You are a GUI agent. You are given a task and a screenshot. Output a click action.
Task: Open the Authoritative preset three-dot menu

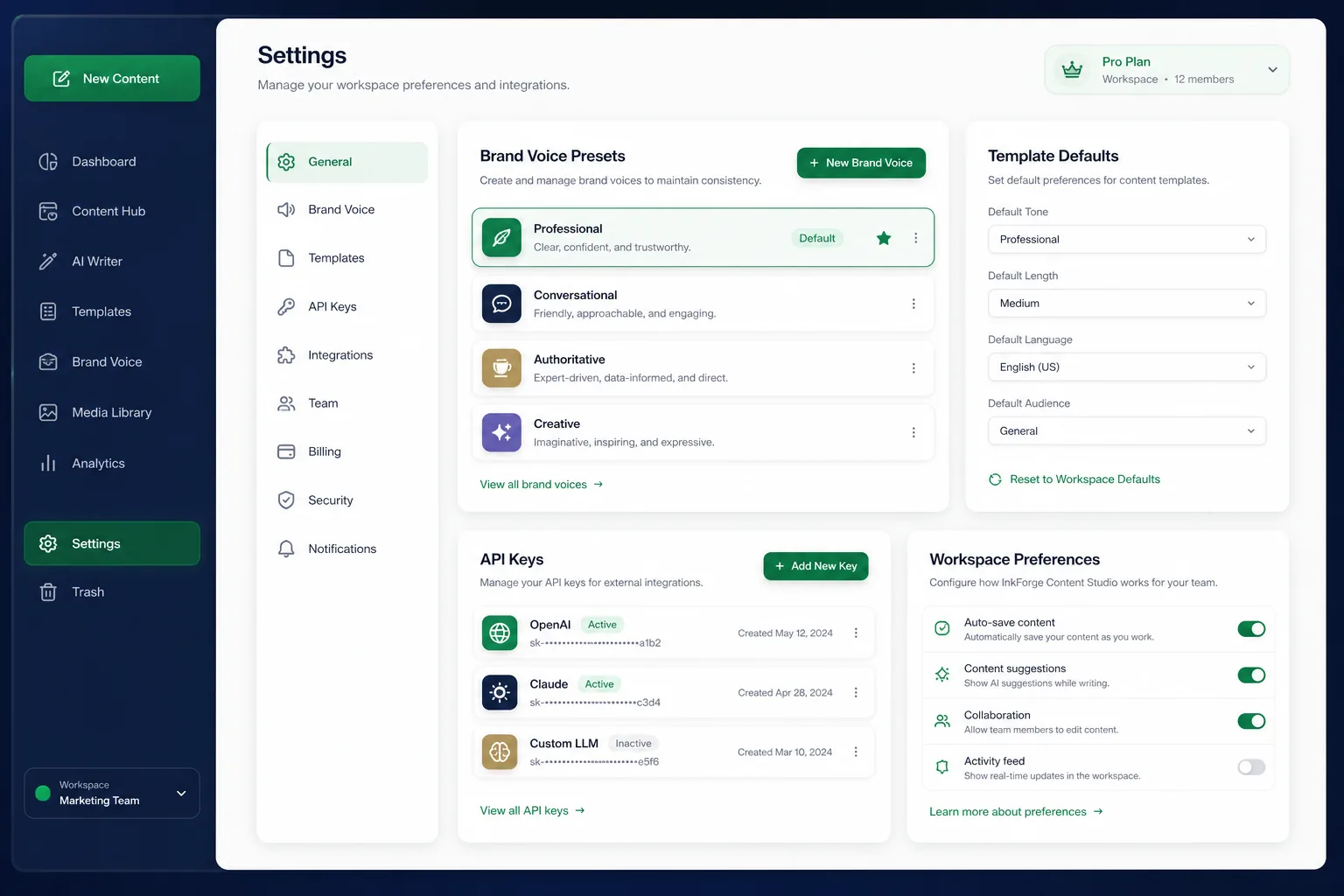click(913, 368)
